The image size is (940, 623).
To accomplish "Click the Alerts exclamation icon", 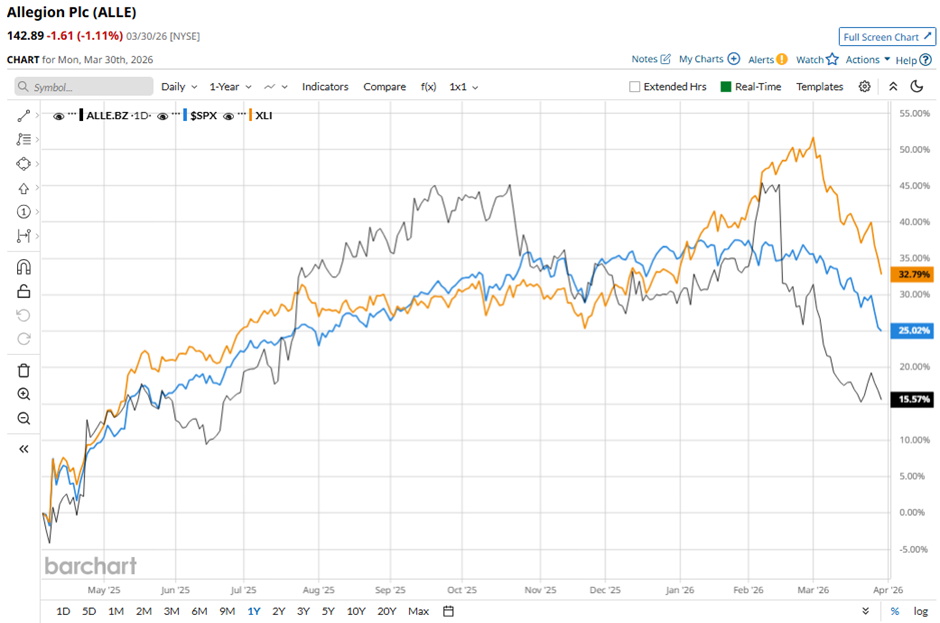I will (x=782, y=59).
